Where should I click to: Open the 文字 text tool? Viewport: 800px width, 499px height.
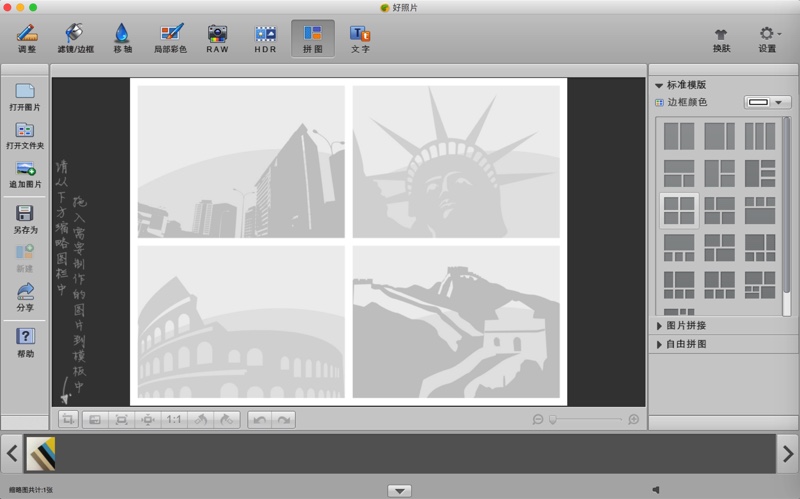click(x=360, y=39)
